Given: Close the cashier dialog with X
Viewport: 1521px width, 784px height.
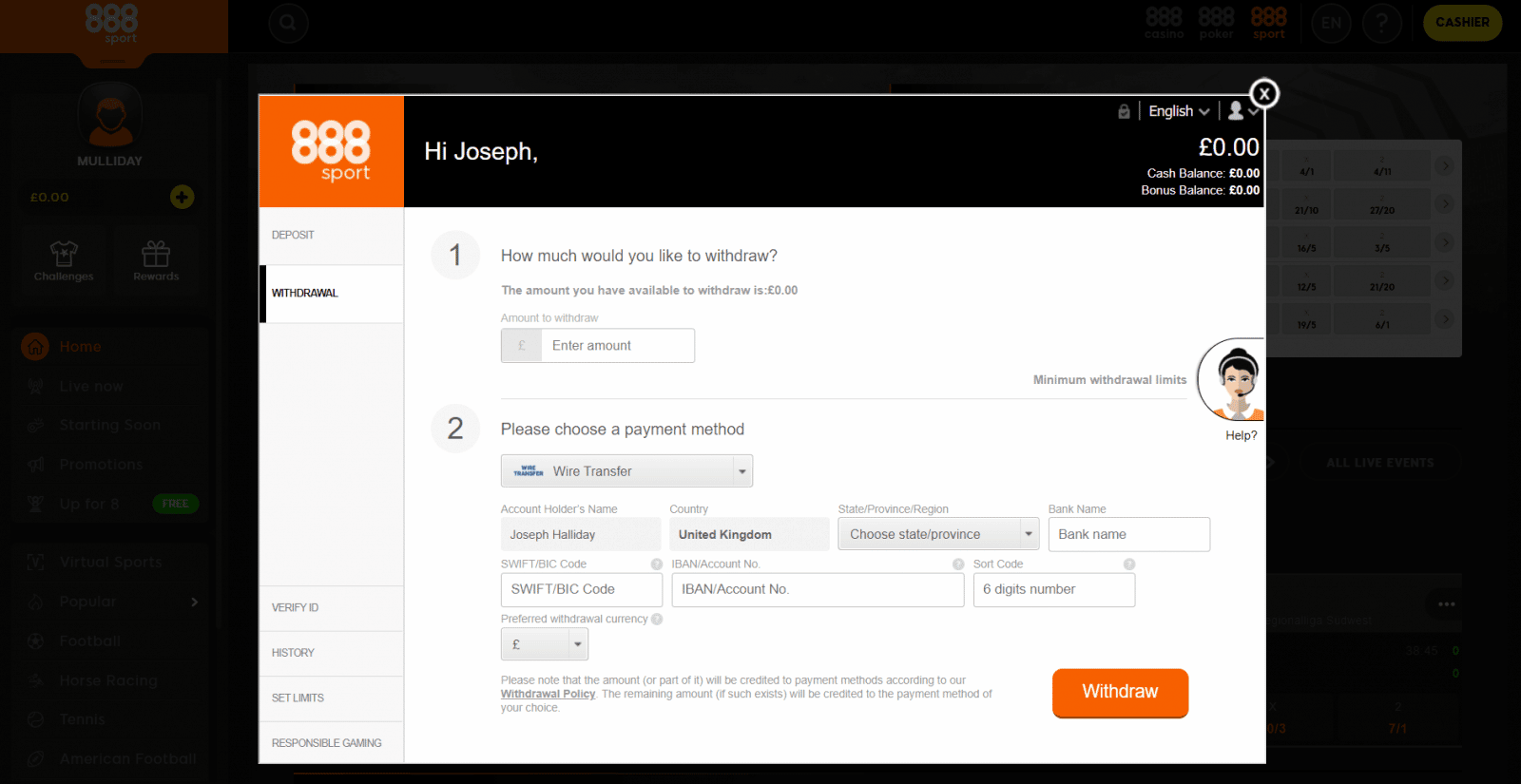Looking at the screenshot, I should pyautogui.click(x=1263, y=93).
